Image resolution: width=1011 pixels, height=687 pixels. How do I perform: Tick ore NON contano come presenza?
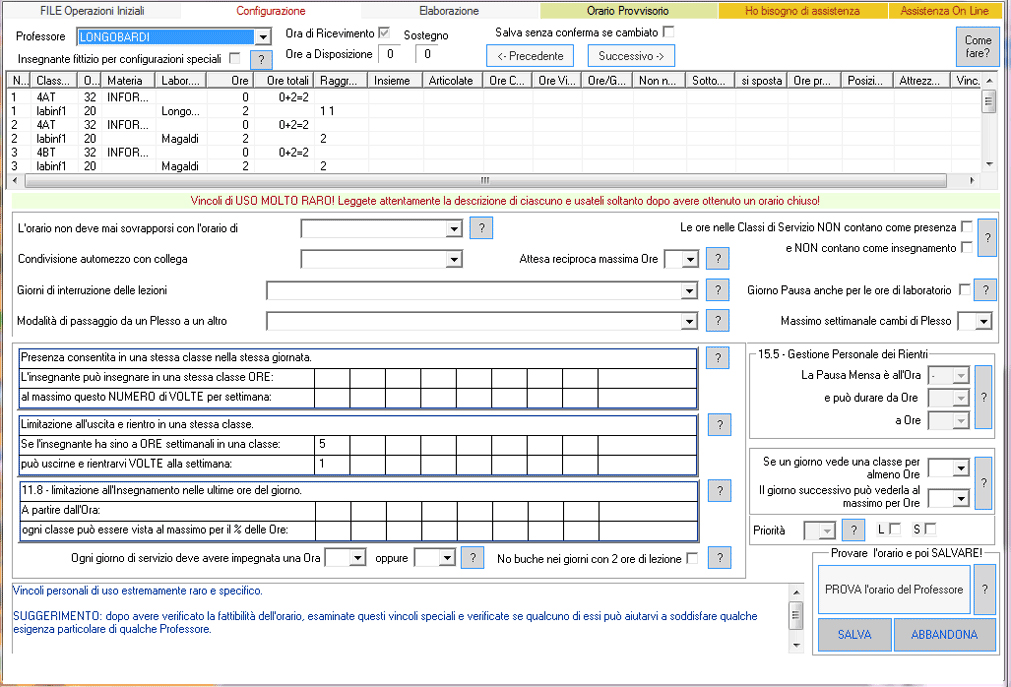[967, 226]
